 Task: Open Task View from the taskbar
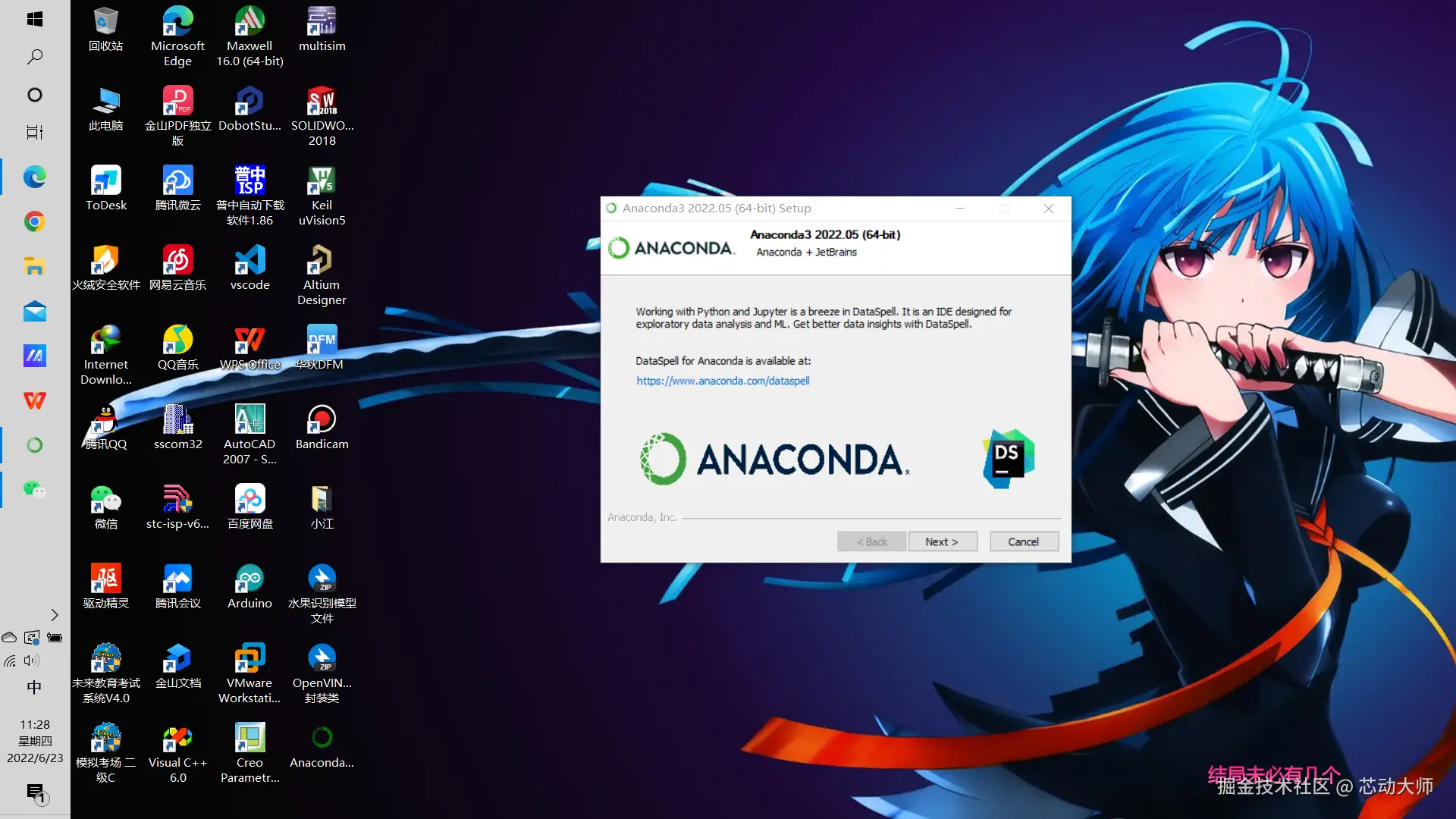[34, 133]
